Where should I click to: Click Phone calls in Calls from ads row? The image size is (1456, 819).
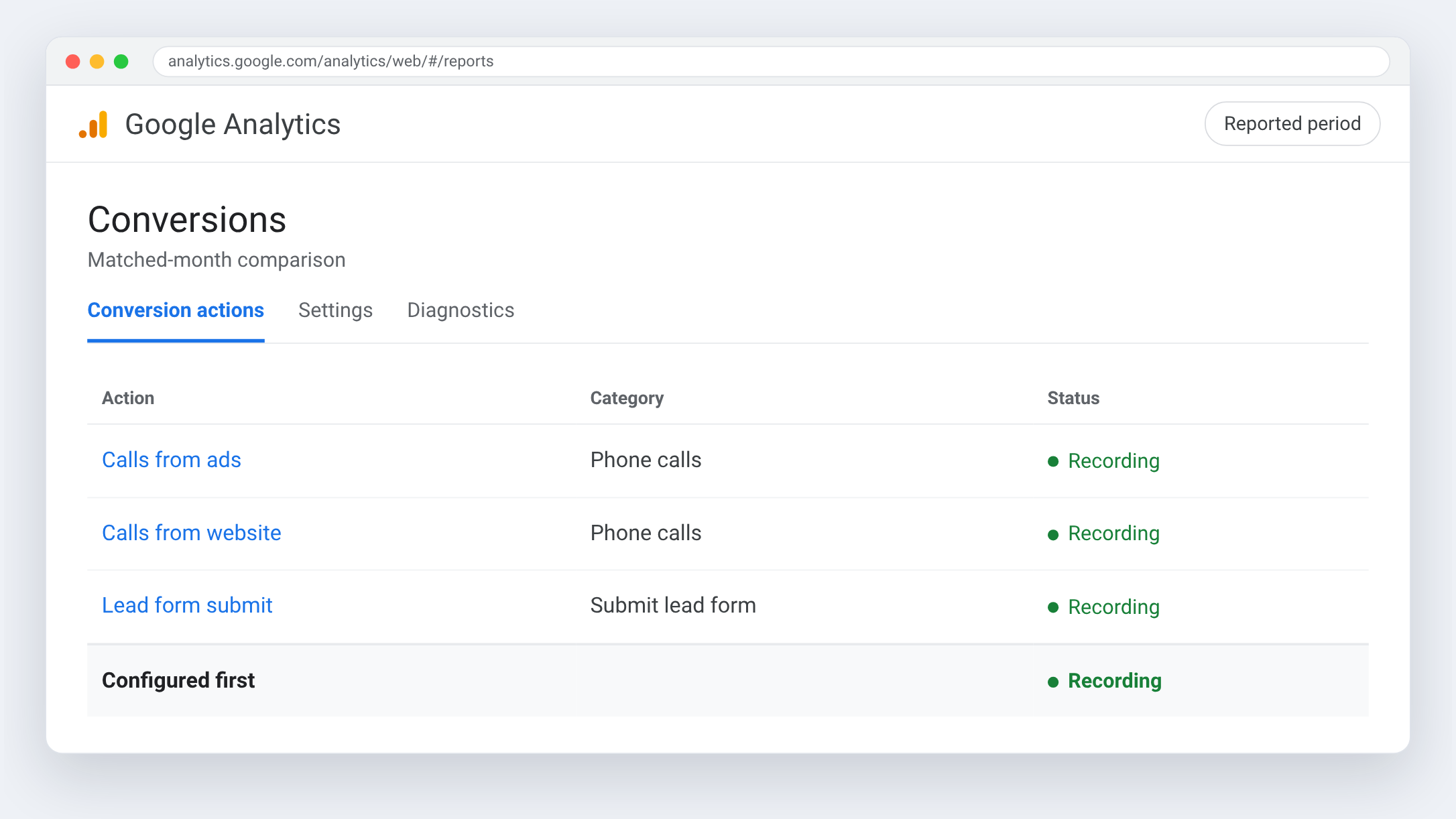pos(646,460)
